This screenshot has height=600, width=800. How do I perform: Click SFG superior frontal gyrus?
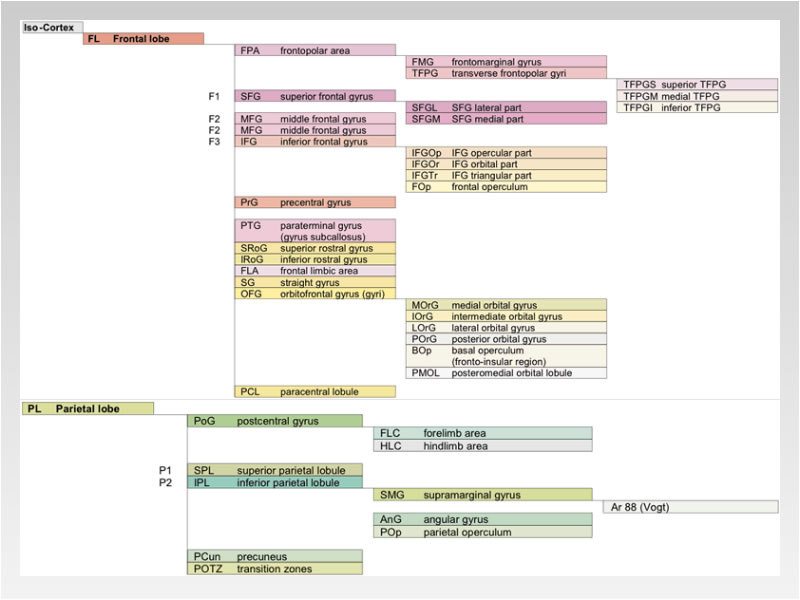click(x=315, y=96)
